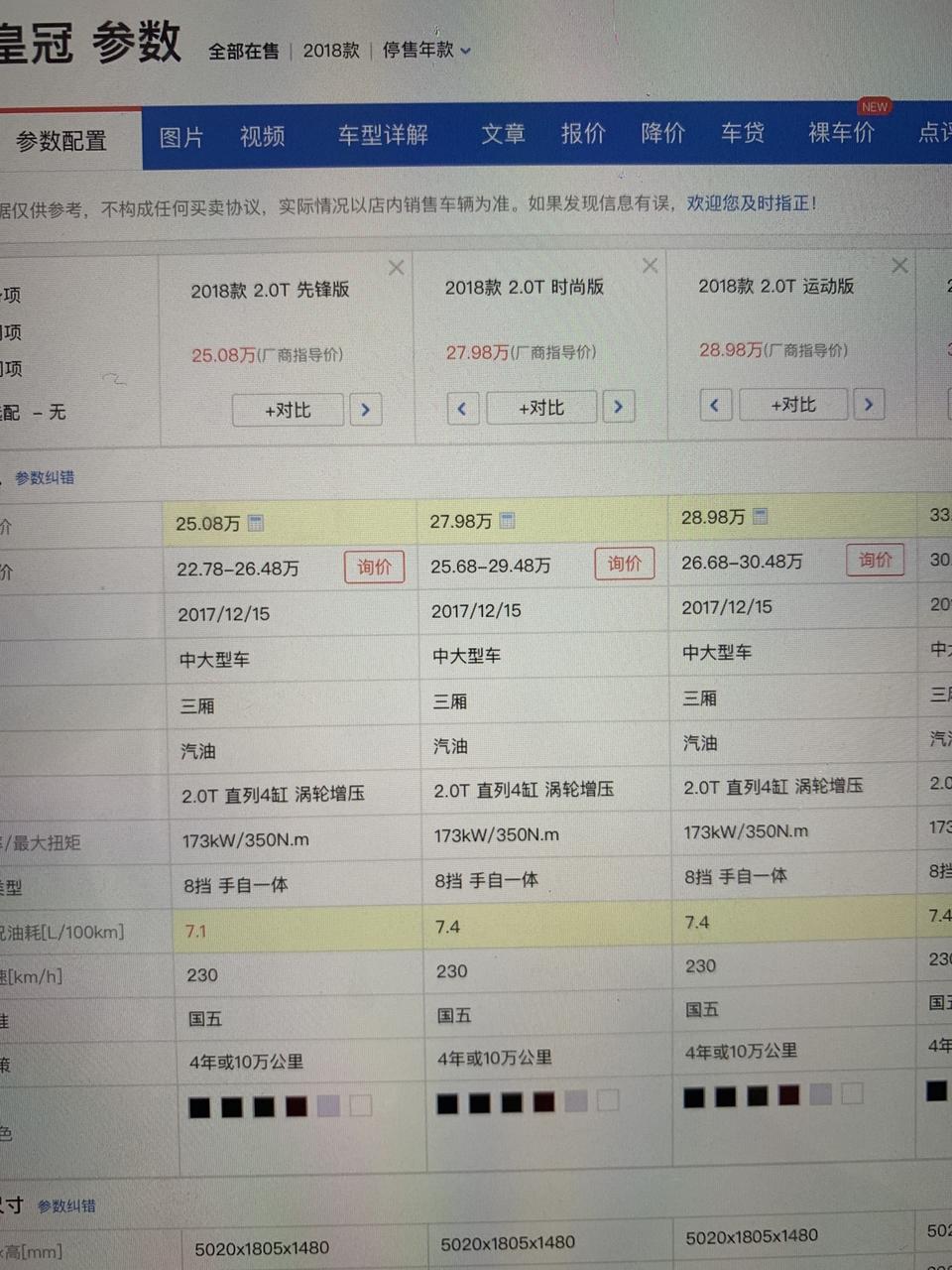Click 询价 for 26.68–30.48万 price
This screenshot has height=1270, width=952.
875,560
